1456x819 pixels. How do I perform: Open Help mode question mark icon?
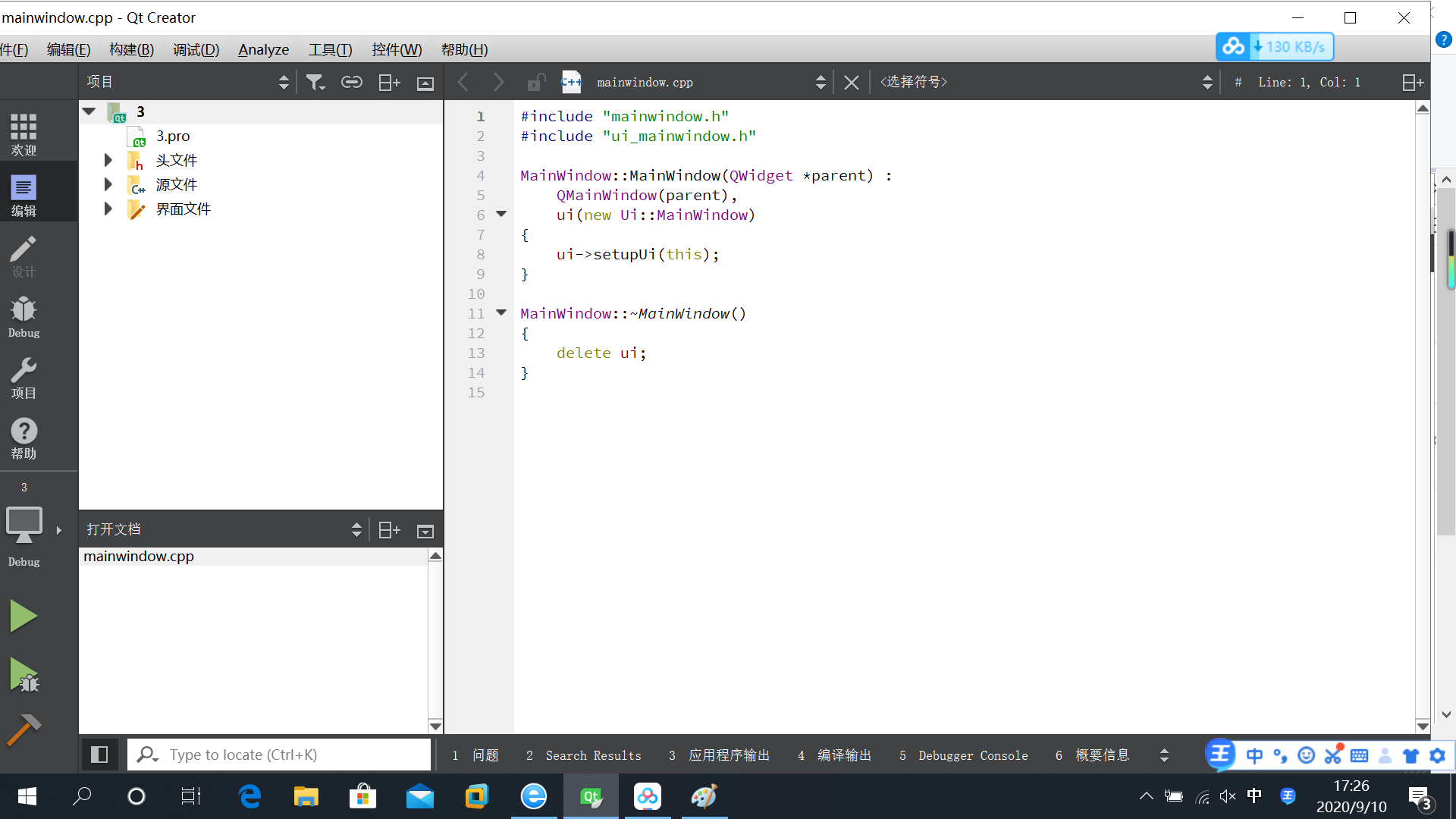[x=24, y=438]
